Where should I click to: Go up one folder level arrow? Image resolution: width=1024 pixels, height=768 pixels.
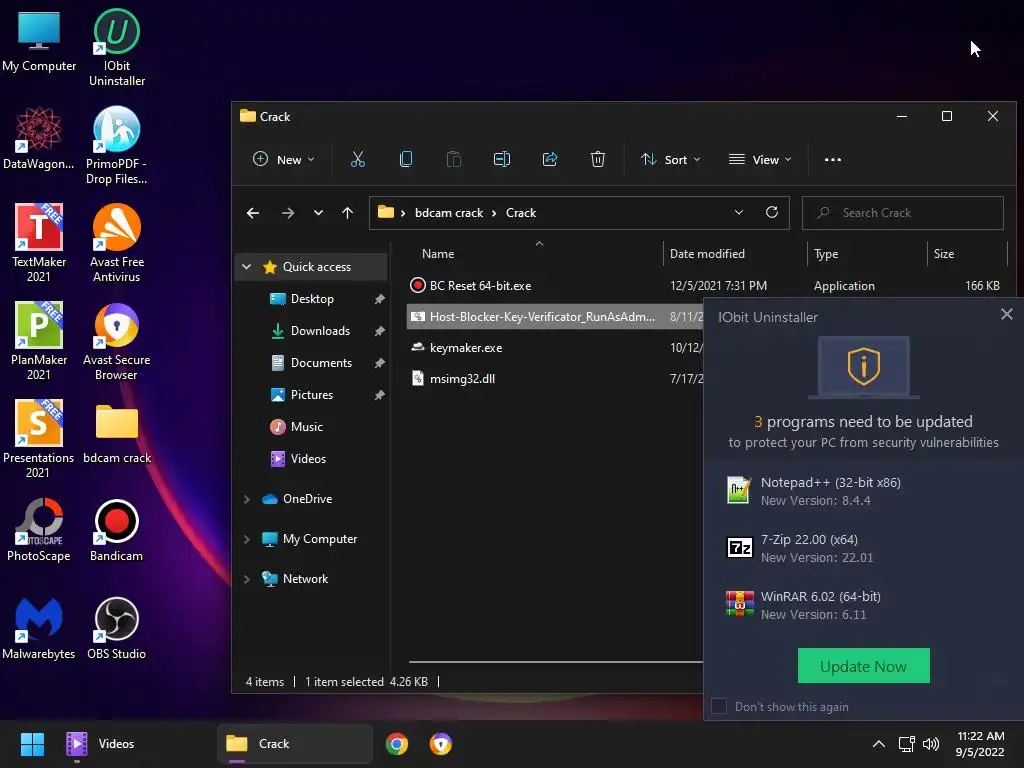tap(347, 213)
